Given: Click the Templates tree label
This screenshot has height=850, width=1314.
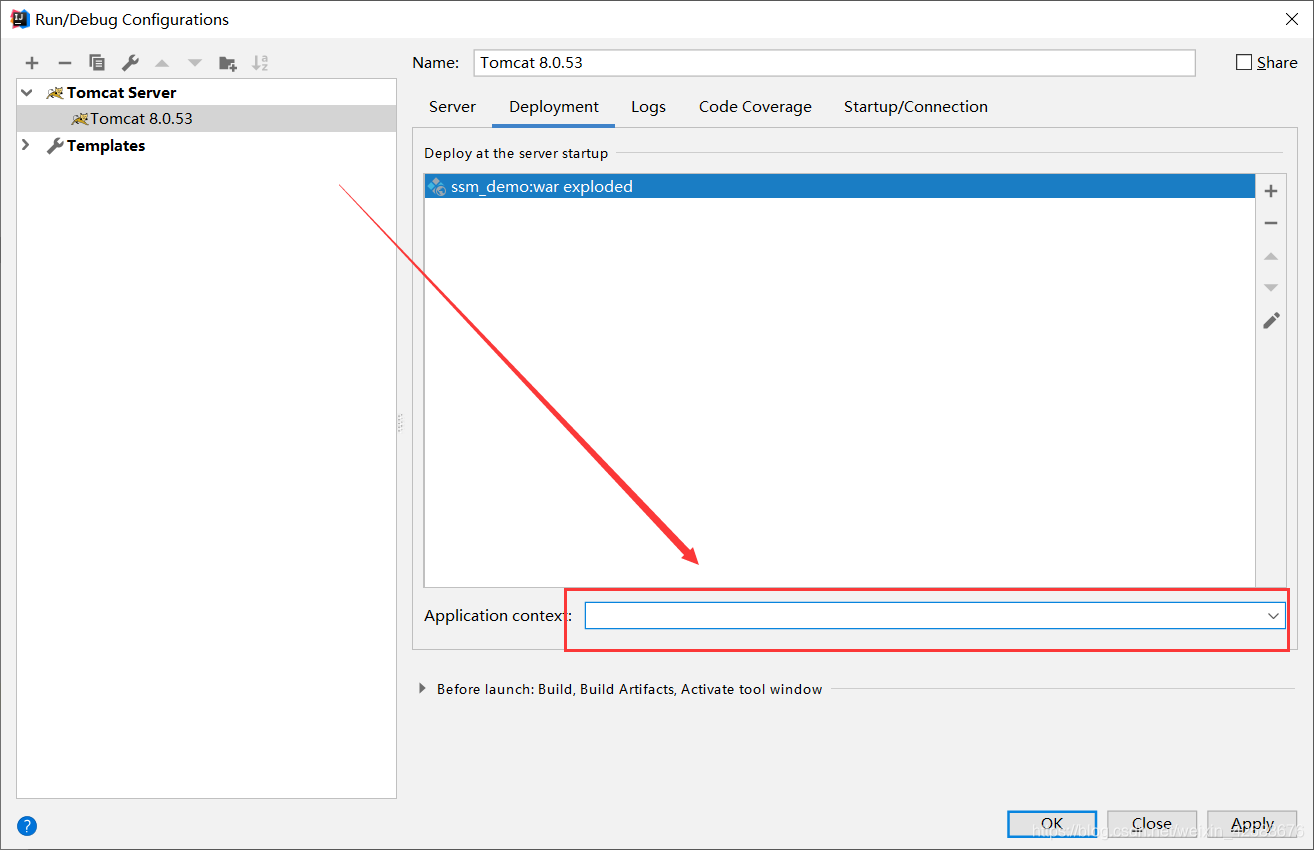Looking at the screenshot, I should 106,146.
